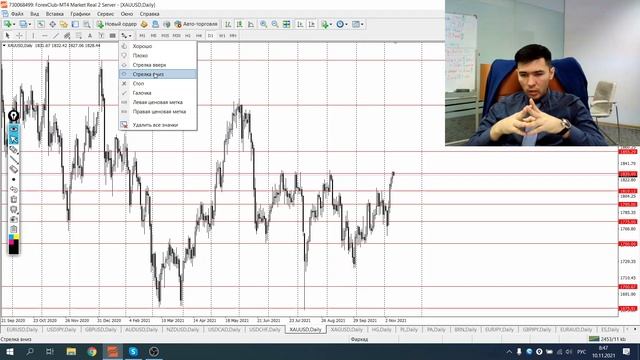Pick yellow color in annotation bar

(x=16, y=237)
